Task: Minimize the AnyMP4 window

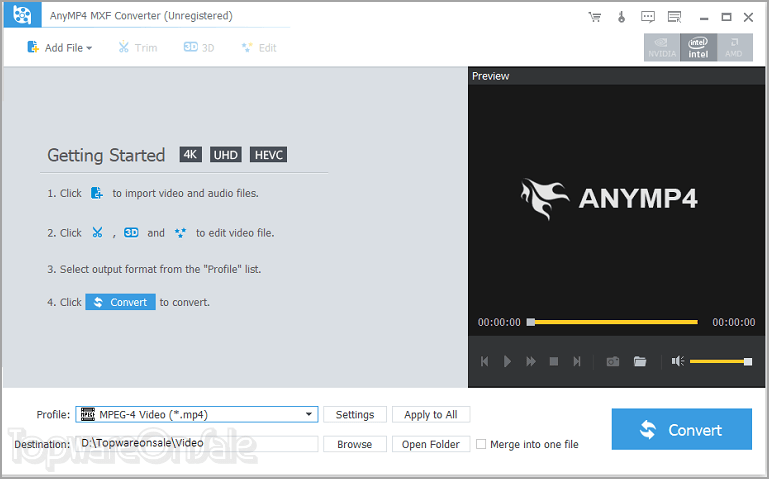Action: pos(704,18)
